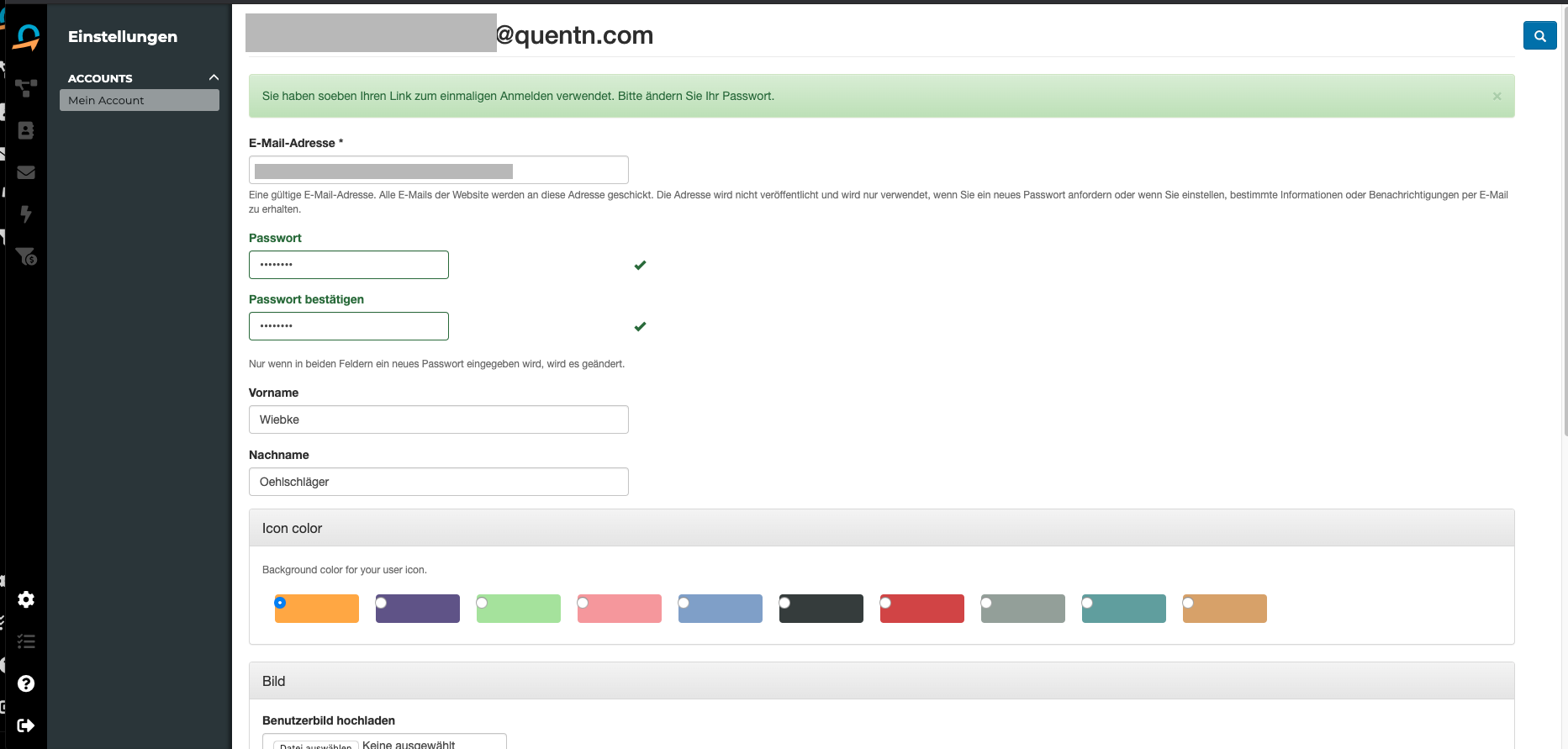Image resolution: width=1568 pixels, height=749 pixels.
Task: Click the Passwort bestätigen field
Action: (349, 326)
